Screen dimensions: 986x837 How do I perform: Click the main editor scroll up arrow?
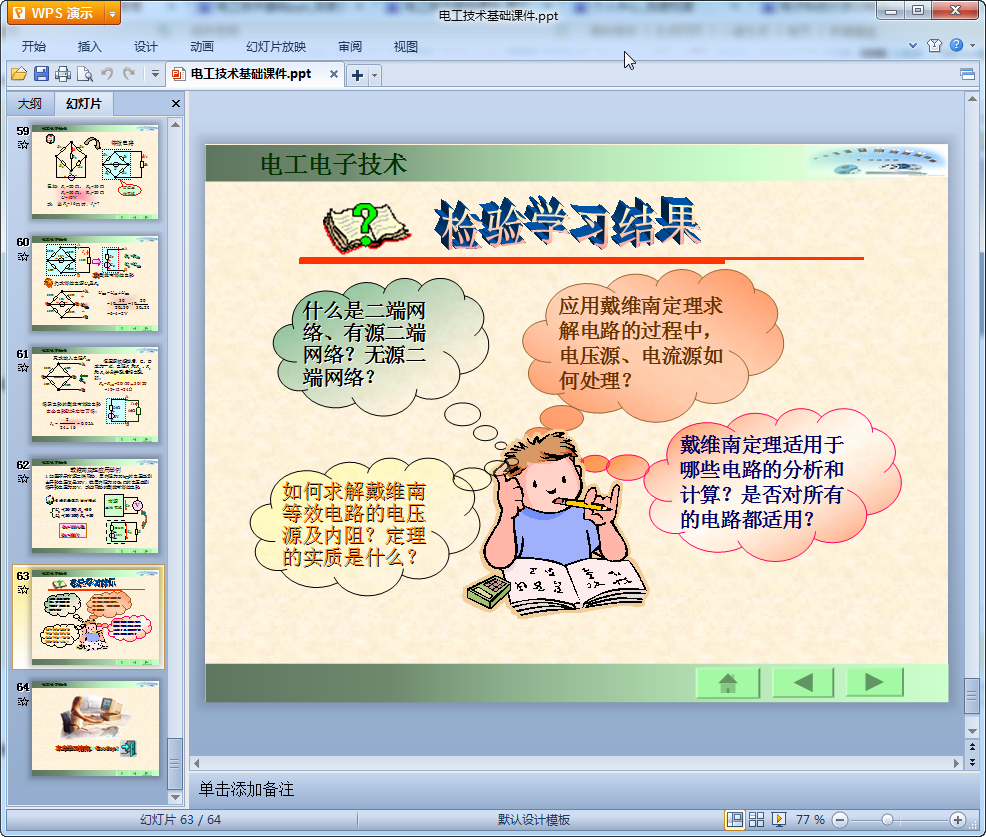[x=972, y=99]
